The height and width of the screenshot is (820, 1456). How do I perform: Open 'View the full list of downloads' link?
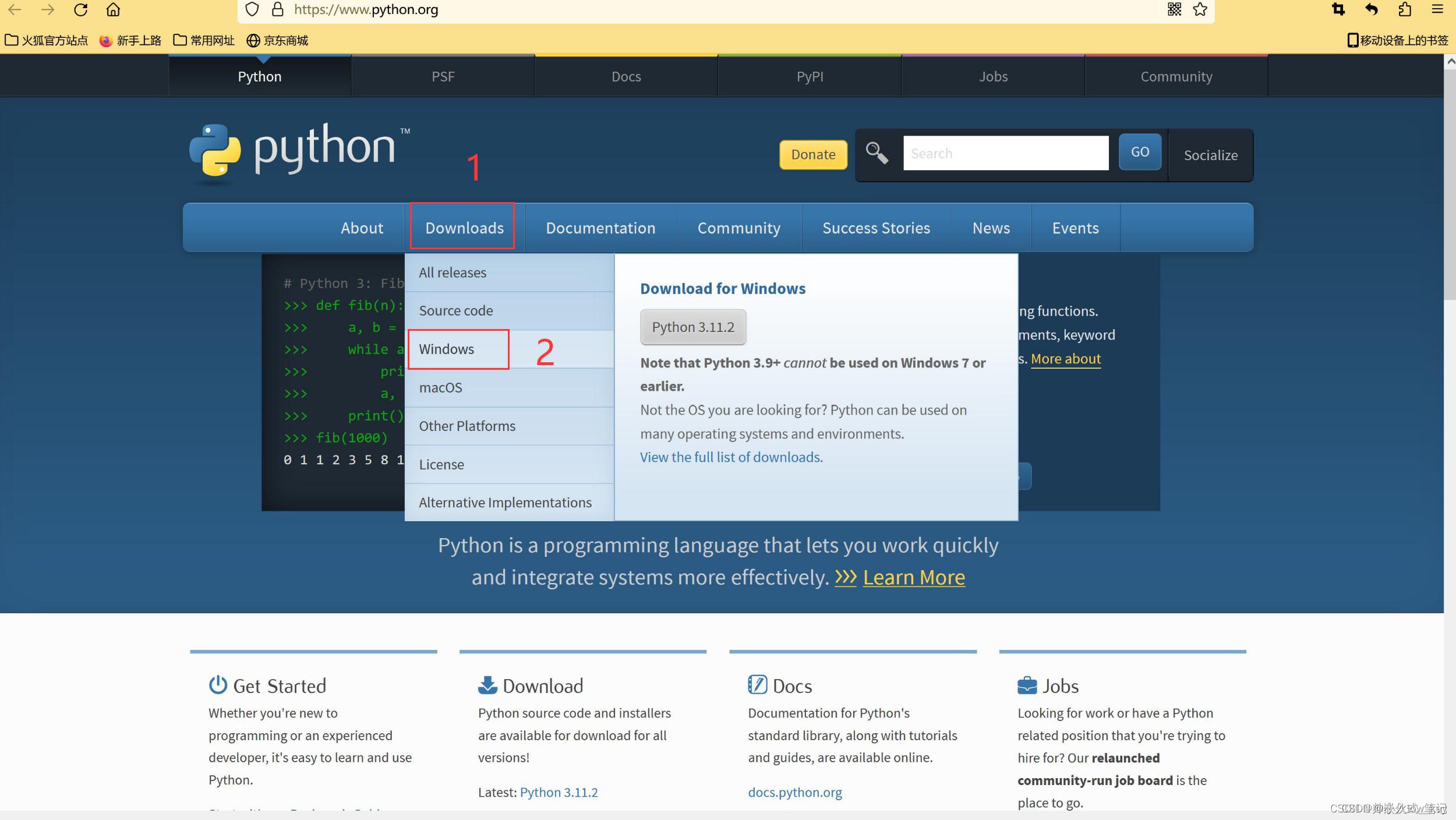(730, 457)
